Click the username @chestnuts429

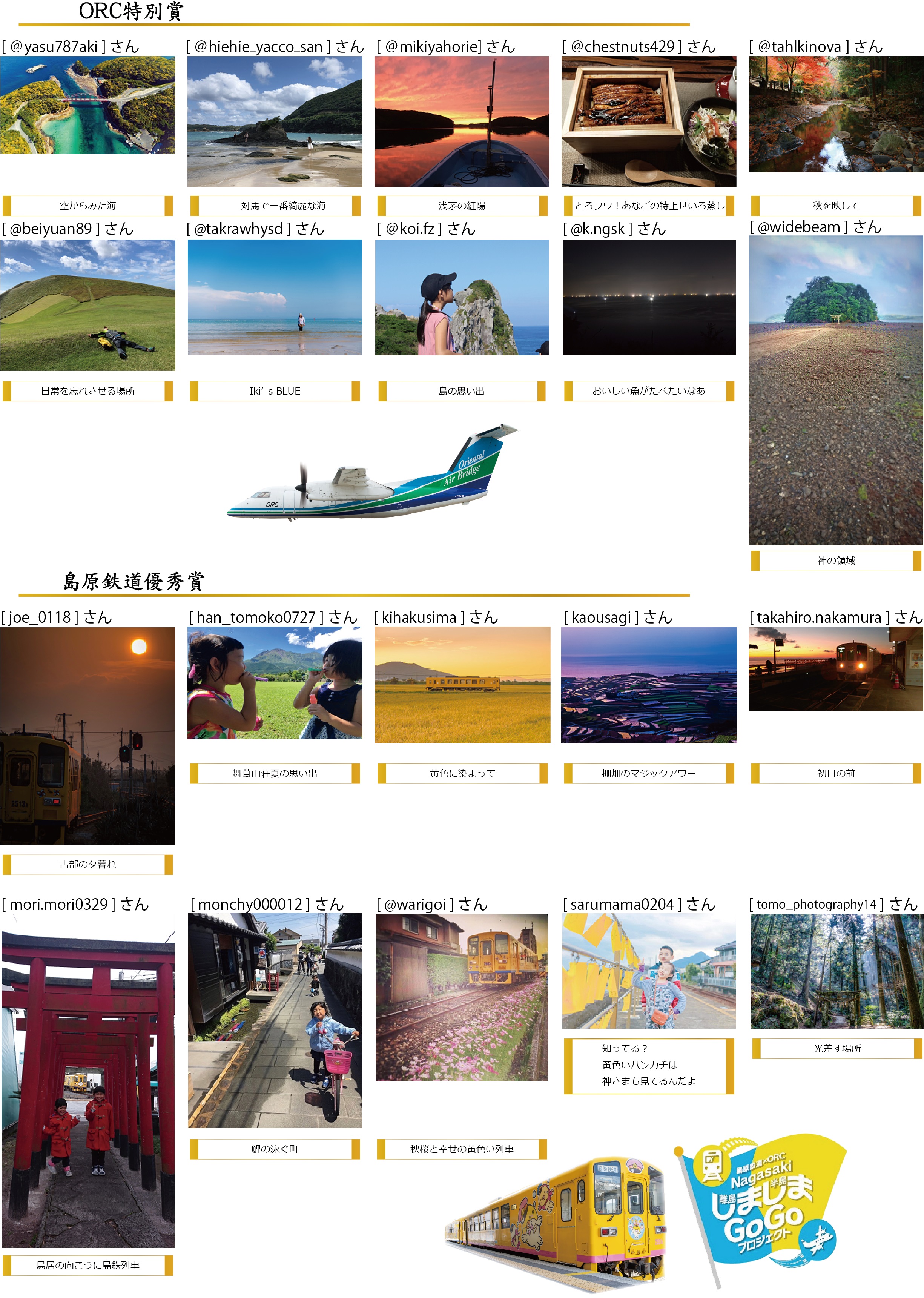pos(622,47)
